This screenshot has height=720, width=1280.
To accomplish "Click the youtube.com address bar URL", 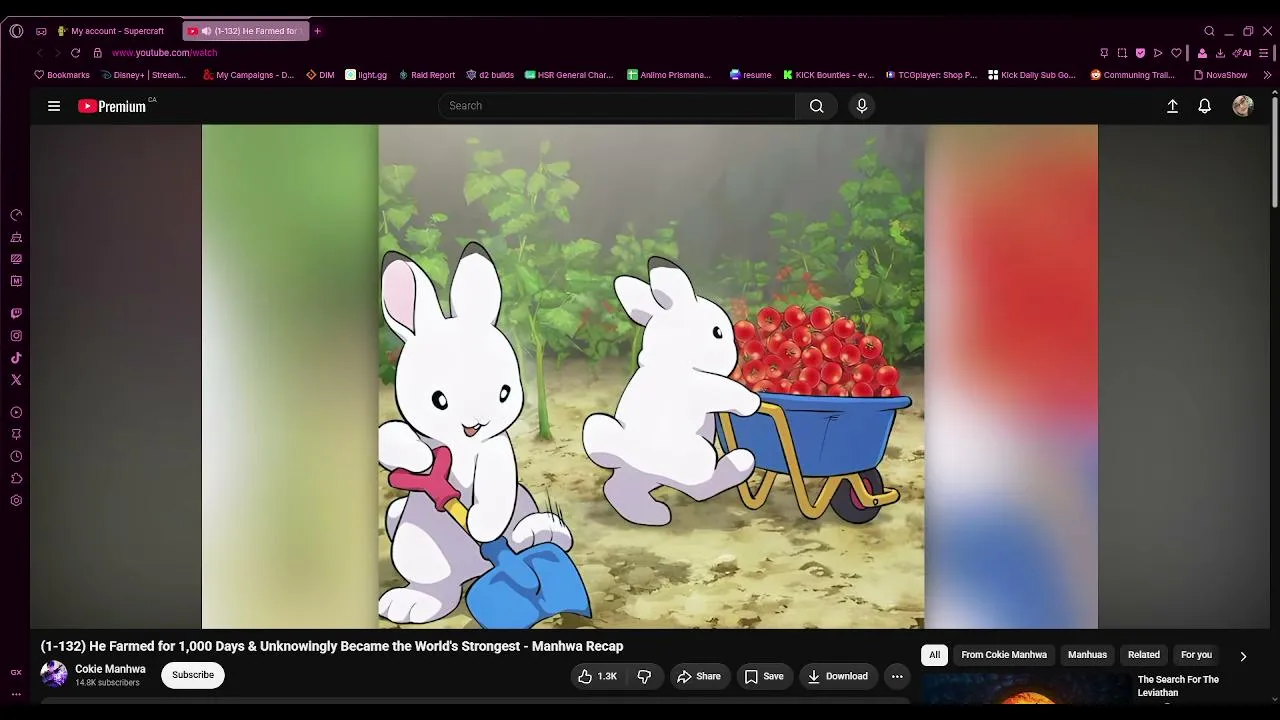I will pyautogui.click(x=164, y=53).
